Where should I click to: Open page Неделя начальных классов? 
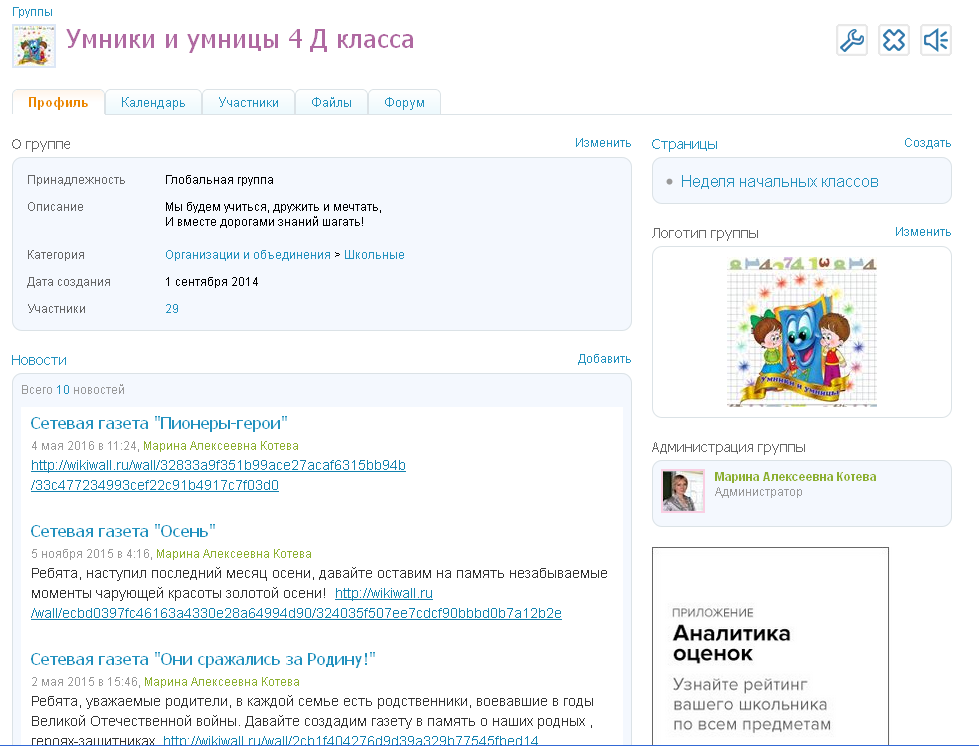click(779, 181)
